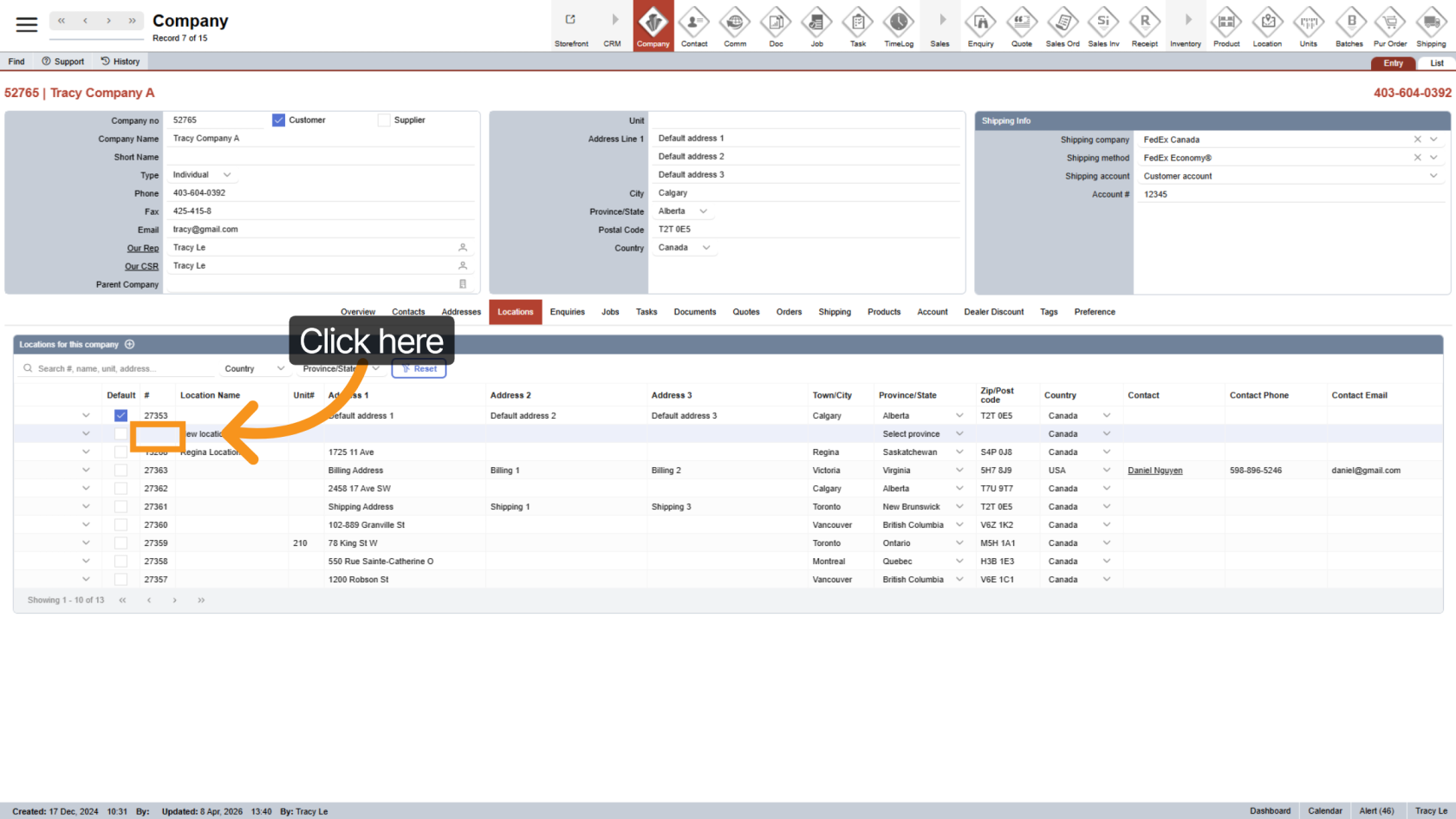Click the Reset filter button

pos(419,368)
